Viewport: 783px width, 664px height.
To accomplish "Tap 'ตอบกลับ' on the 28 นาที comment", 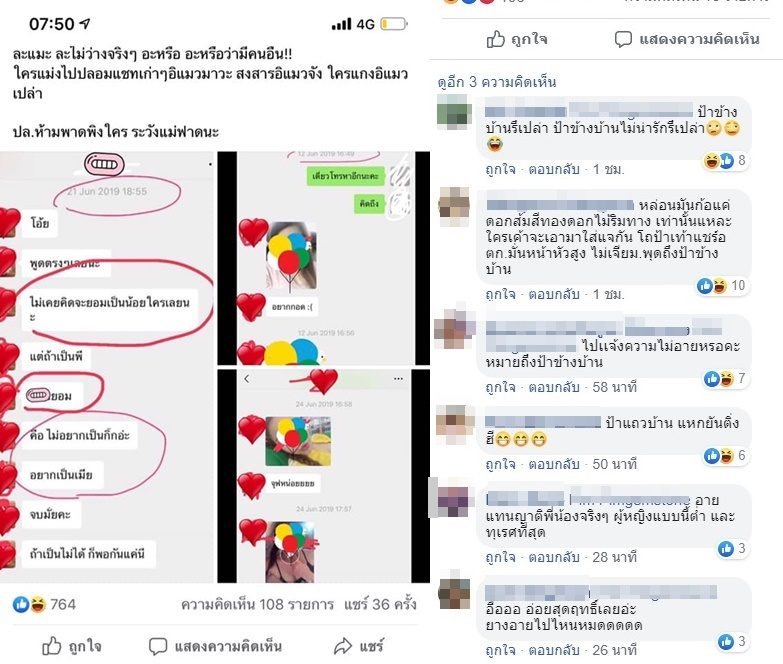I will pos(554,557).
